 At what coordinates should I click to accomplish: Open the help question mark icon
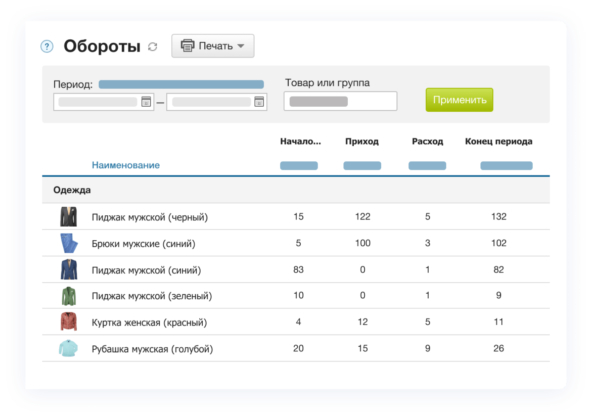(x=47, y=46)
